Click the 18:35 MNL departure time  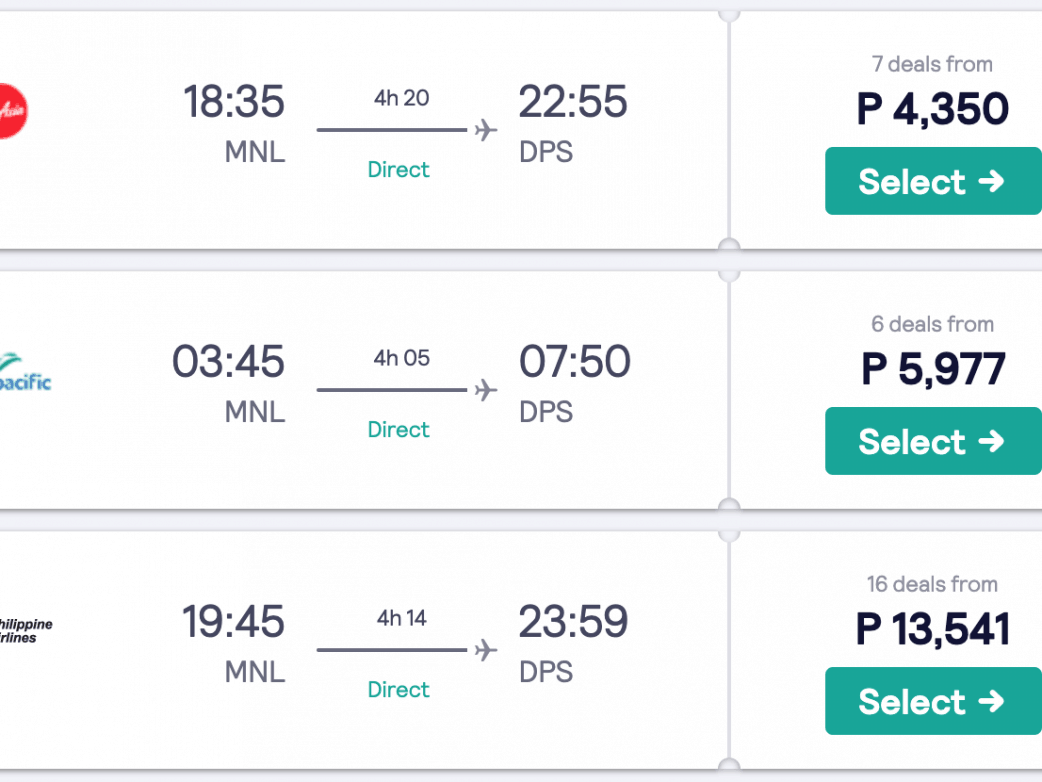(234, 102)
